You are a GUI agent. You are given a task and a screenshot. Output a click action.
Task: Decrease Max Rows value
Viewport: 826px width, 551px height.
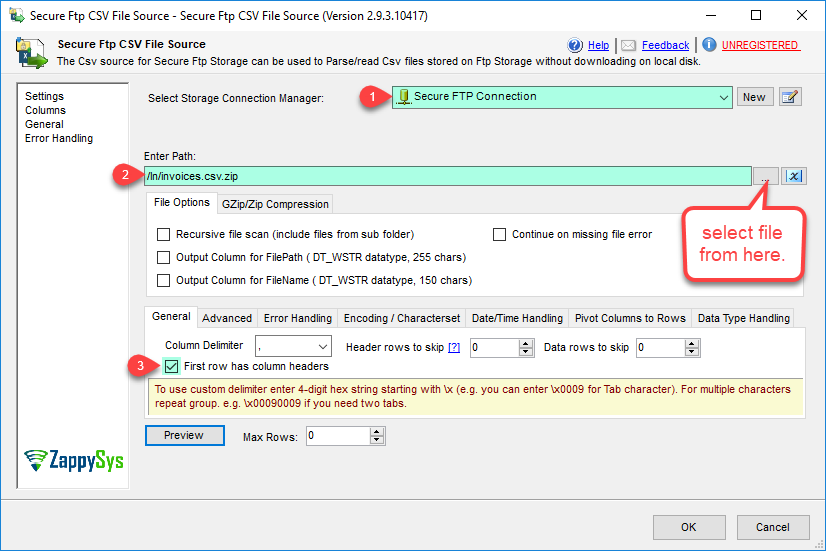(x=376, y=440)
